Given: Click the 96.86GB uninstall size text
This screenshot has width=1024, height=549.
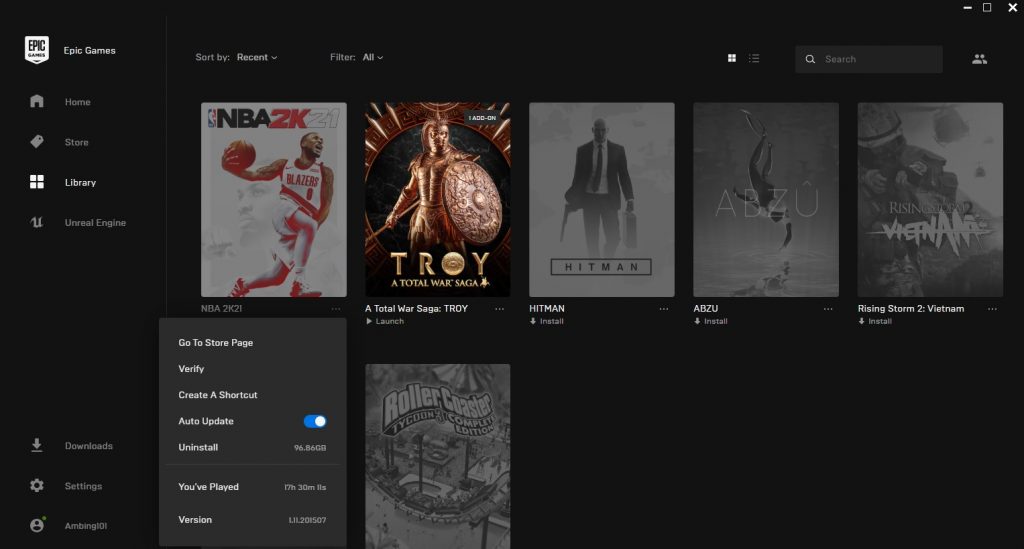Looking at the screenshot, I should [310, 448].
